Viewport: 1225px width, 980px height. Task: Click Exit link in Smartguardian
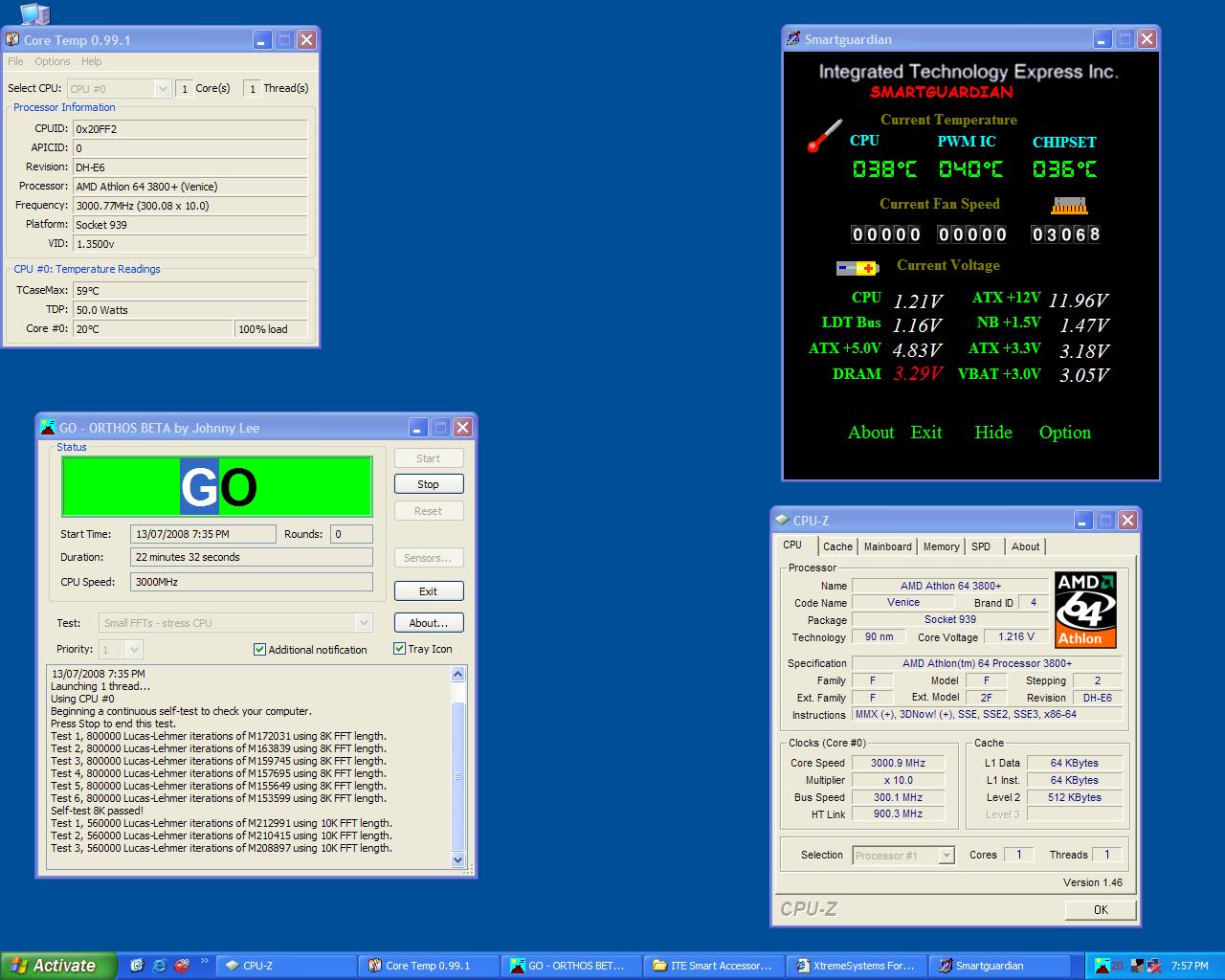(x=926, y=433)
